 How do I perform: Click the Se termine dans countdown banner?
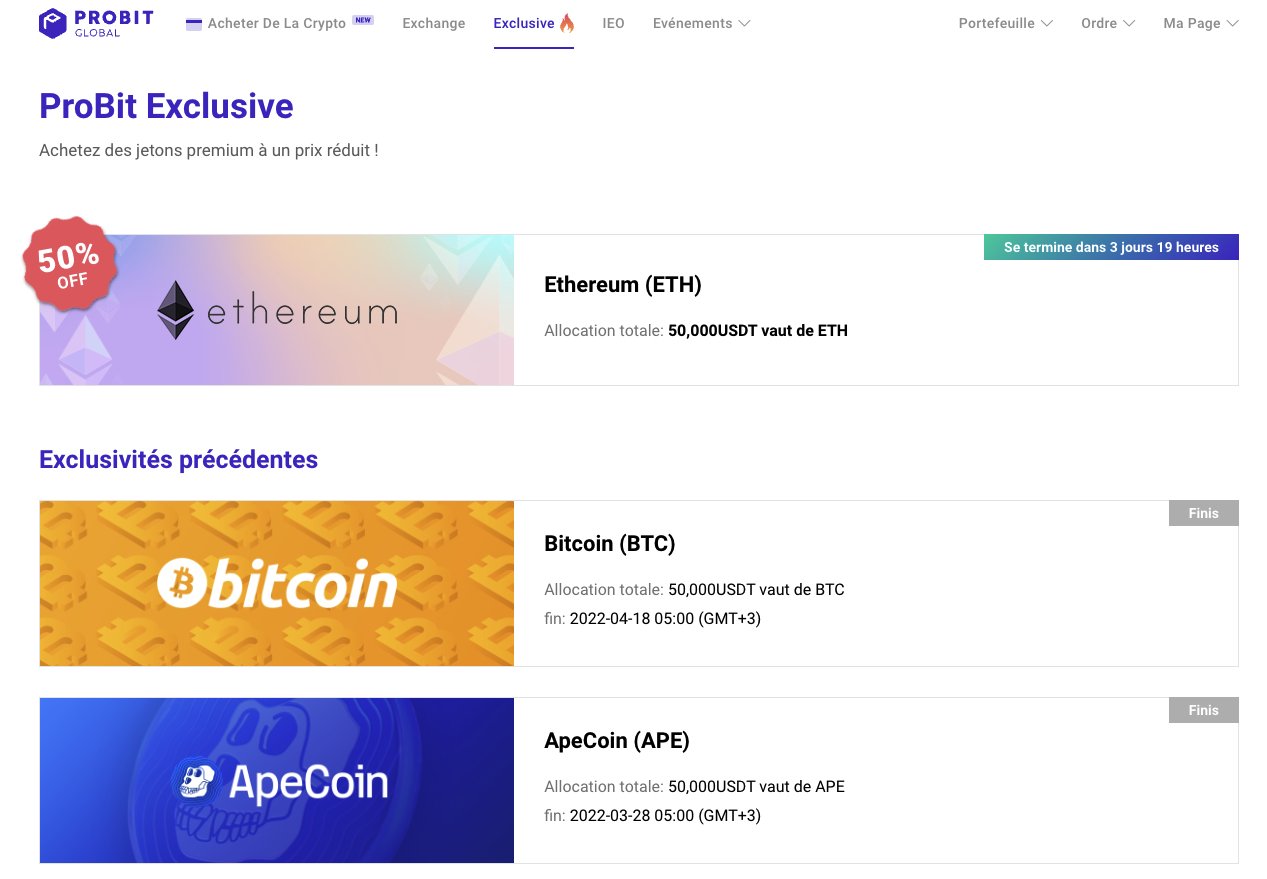click(1111, 247)
